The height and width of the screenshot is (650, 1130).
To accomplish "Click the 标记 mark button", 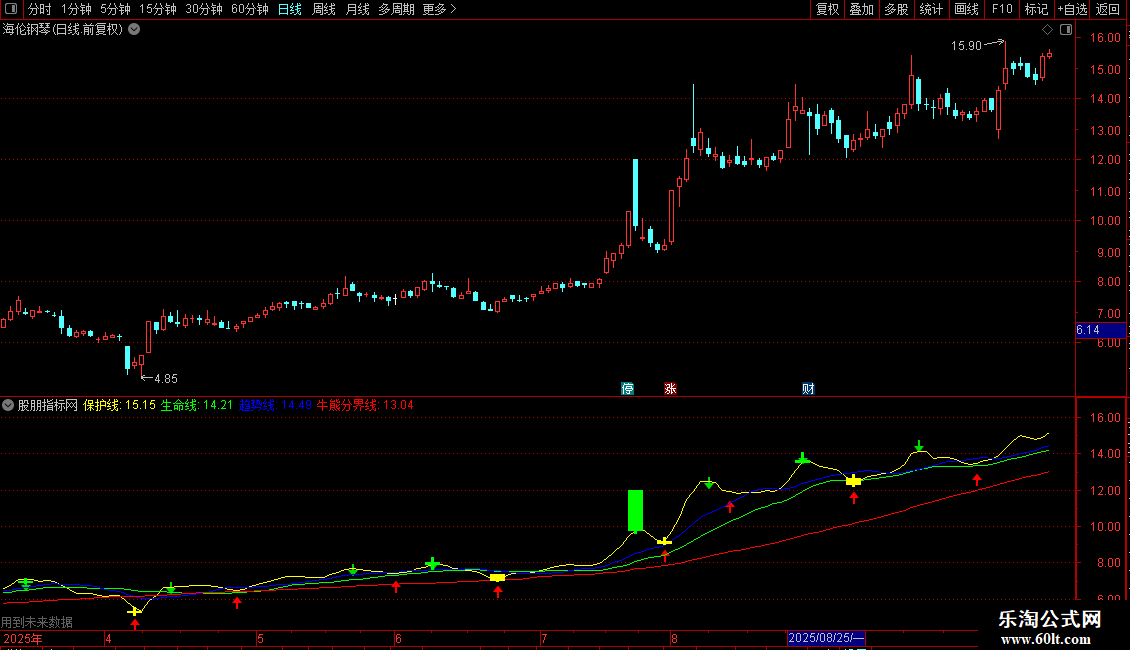I will click(1036, 9).
